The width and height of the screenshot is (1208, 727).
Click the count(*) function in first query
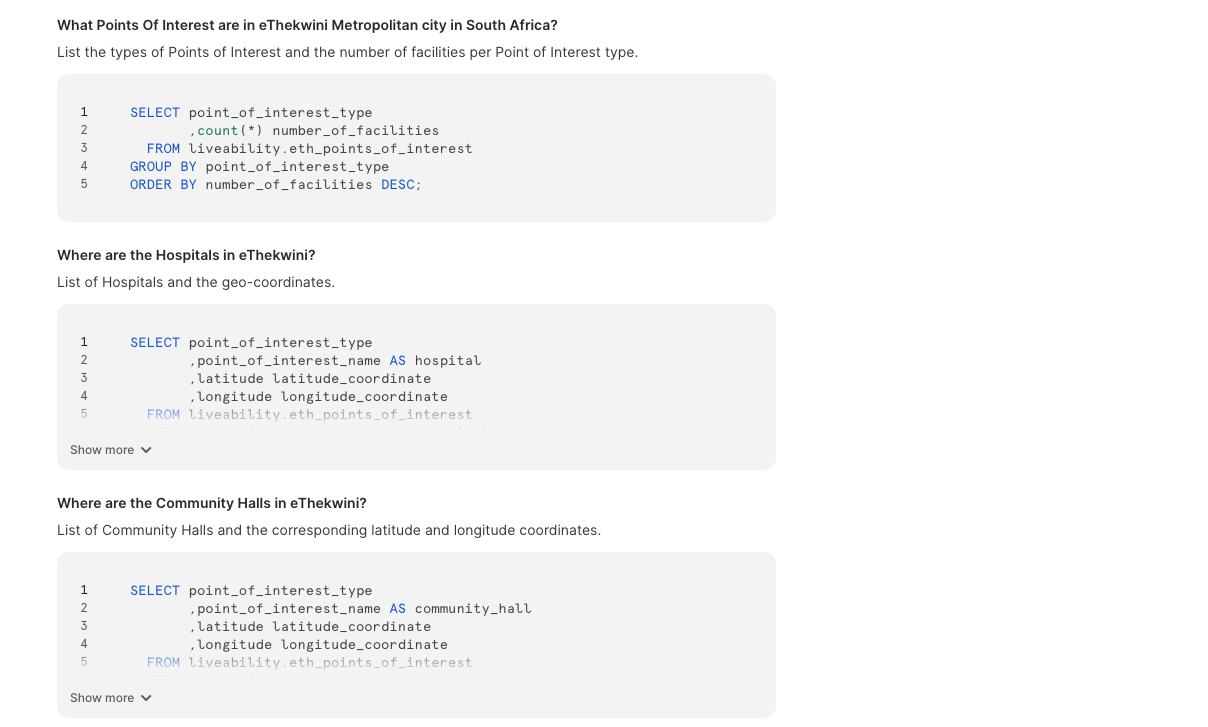click(230, 131)
